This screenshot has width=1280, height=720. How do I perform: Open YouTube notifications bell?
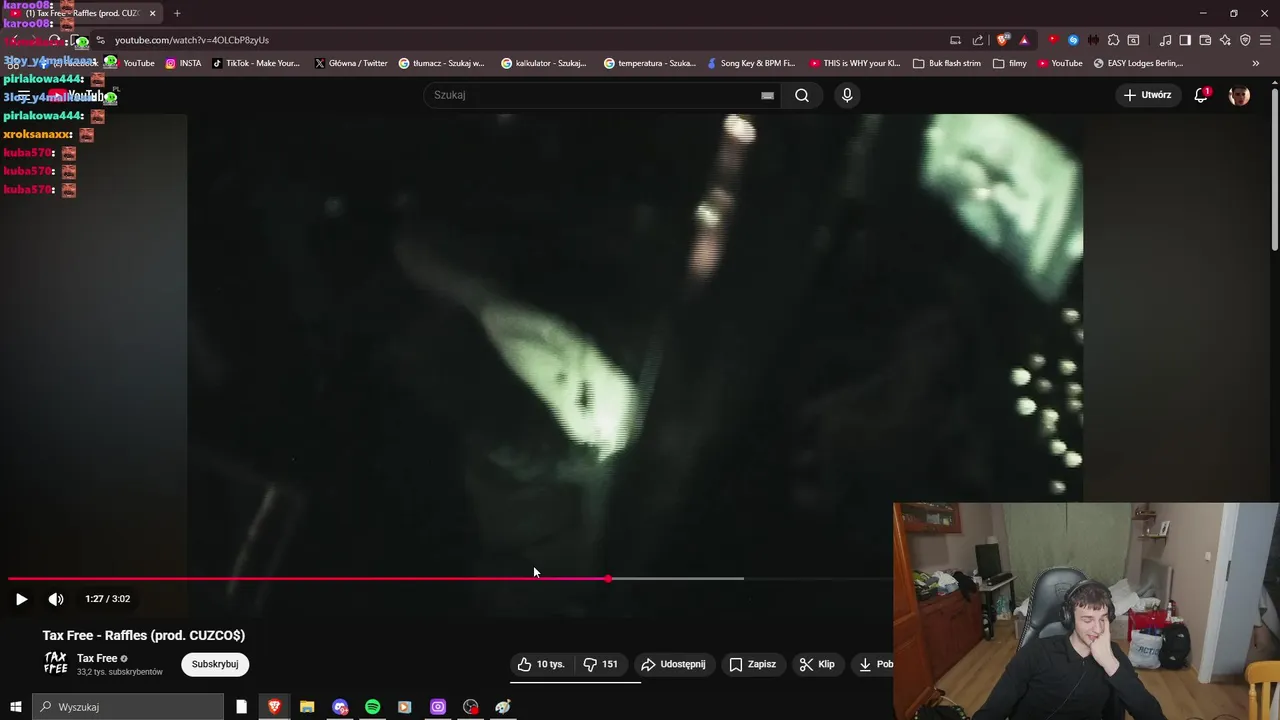(x=1201, y=95)
